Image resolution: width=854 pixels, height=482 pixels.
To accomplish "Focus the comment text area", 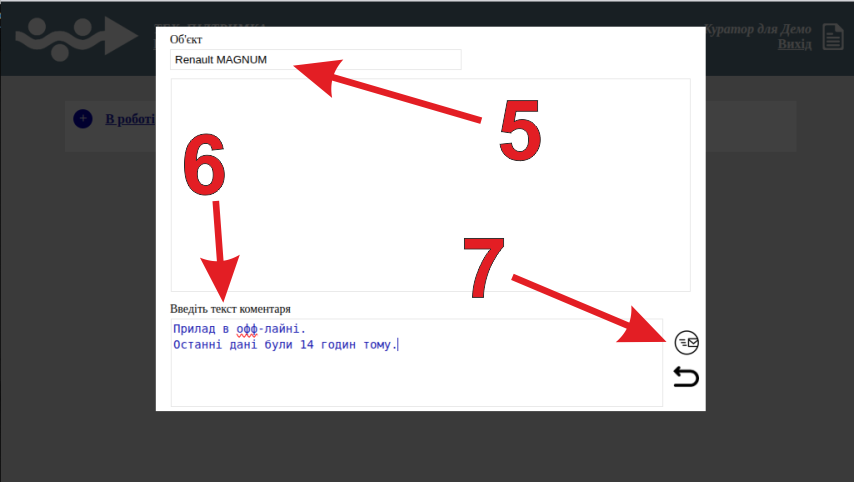I will point(416,380).
